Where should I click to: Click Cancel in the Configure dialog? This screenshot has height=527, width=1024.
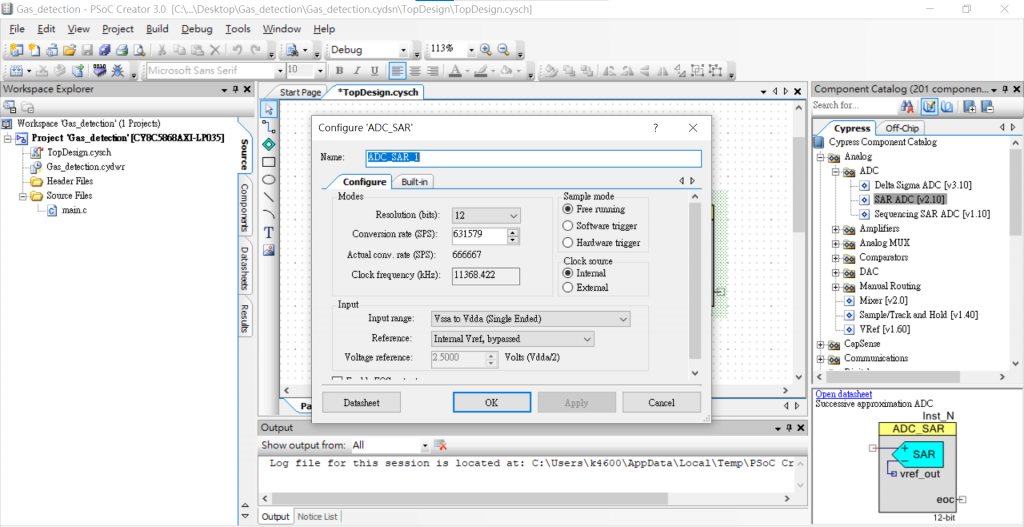click(x=662, y=403)
